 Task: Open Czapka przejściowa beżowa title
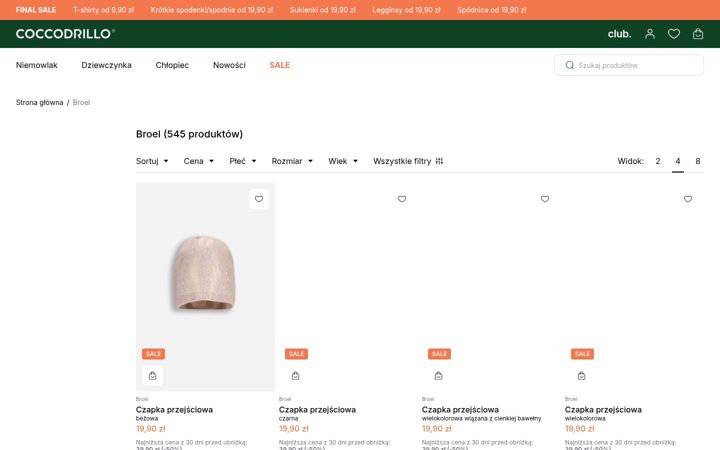[x=174, y=410]
